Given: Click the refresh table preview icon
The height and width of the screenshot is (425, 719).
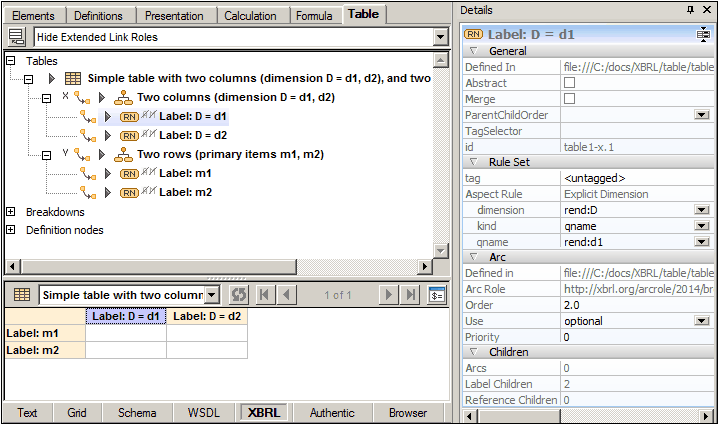Looking at the screenshot, I should click(x=239, y=295).
